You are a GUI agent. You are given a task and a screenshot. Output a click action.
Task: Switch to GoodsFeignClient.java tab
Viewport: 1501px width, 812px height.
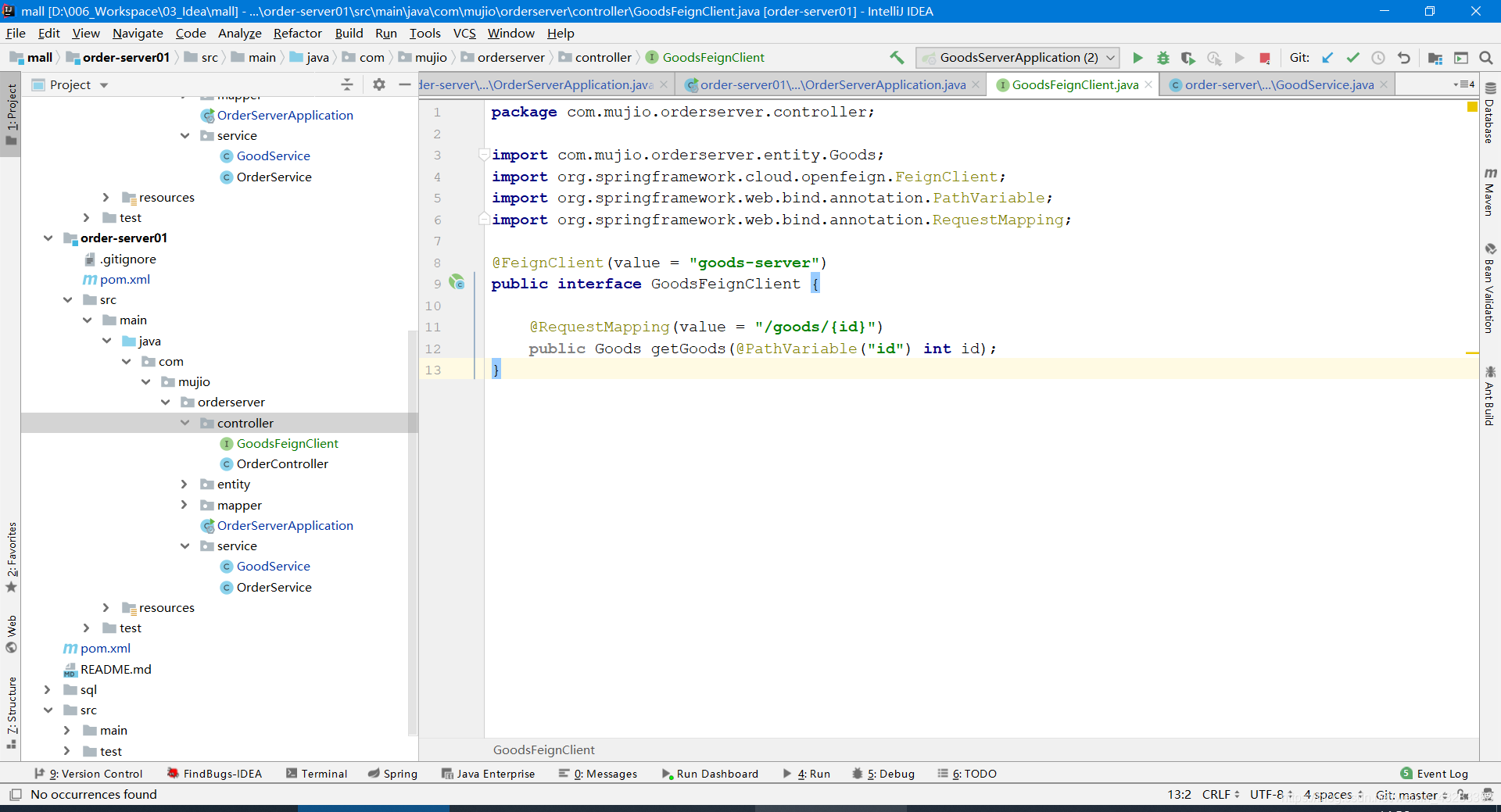[1074, 84]
